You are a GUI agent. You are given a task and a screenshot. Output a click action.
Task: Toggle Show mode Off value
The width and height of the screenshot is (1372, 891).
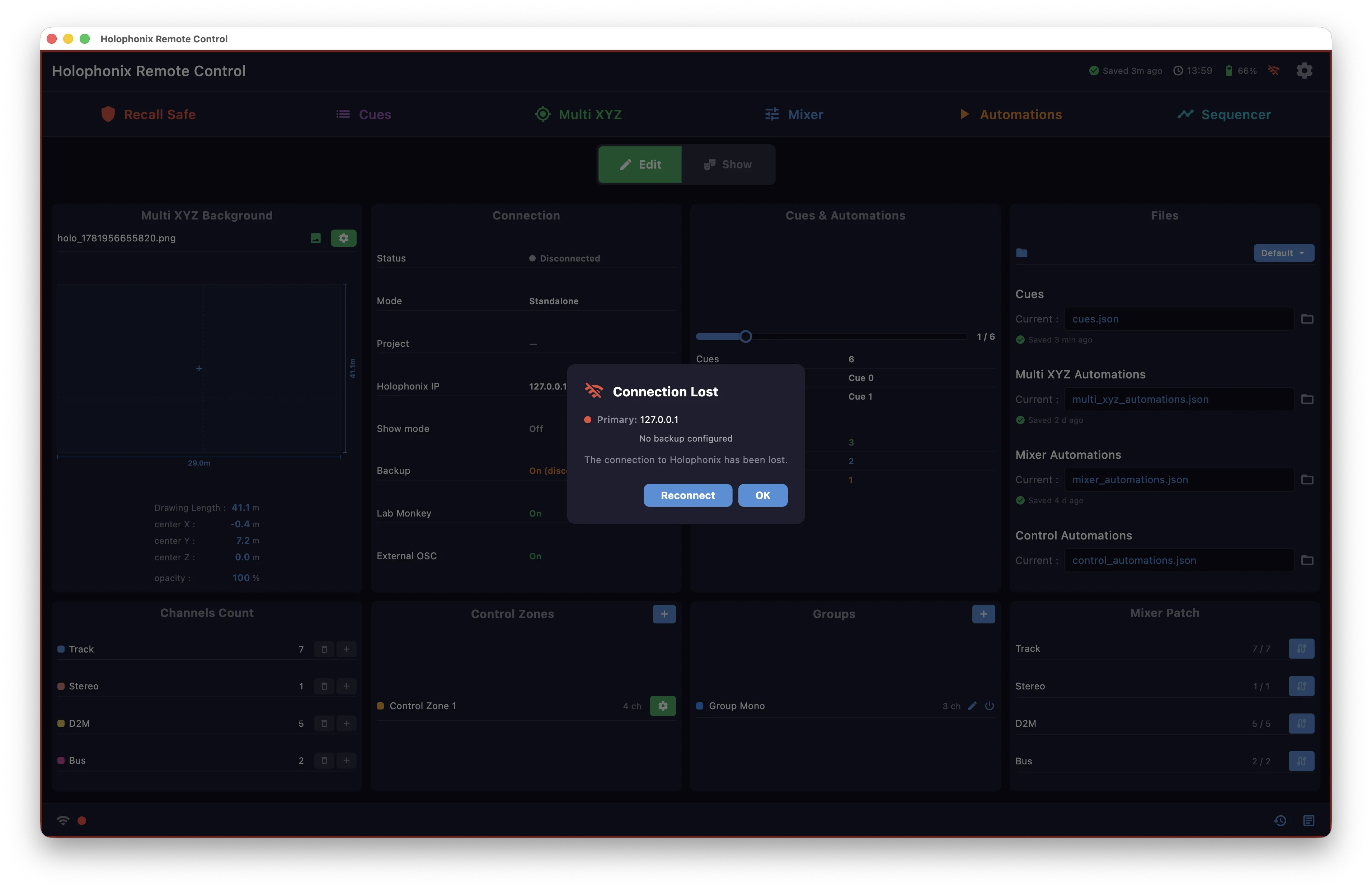tap(536, 429)
